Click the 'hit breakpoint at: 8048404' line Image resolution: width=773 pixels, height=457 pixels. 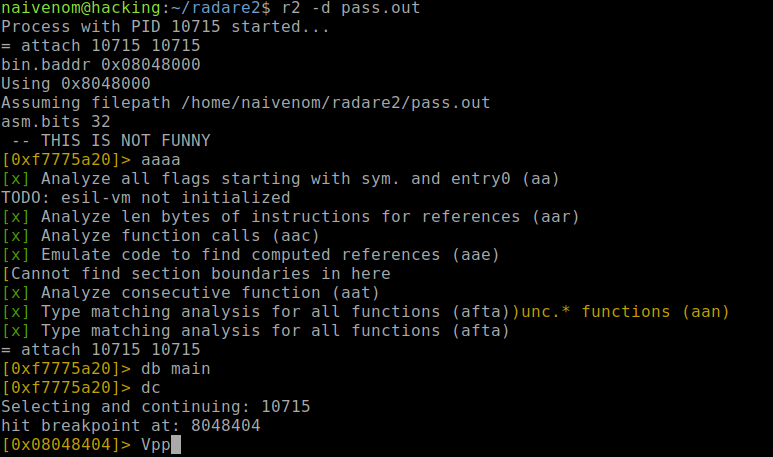pyautogui.click(x=131, y=426)
